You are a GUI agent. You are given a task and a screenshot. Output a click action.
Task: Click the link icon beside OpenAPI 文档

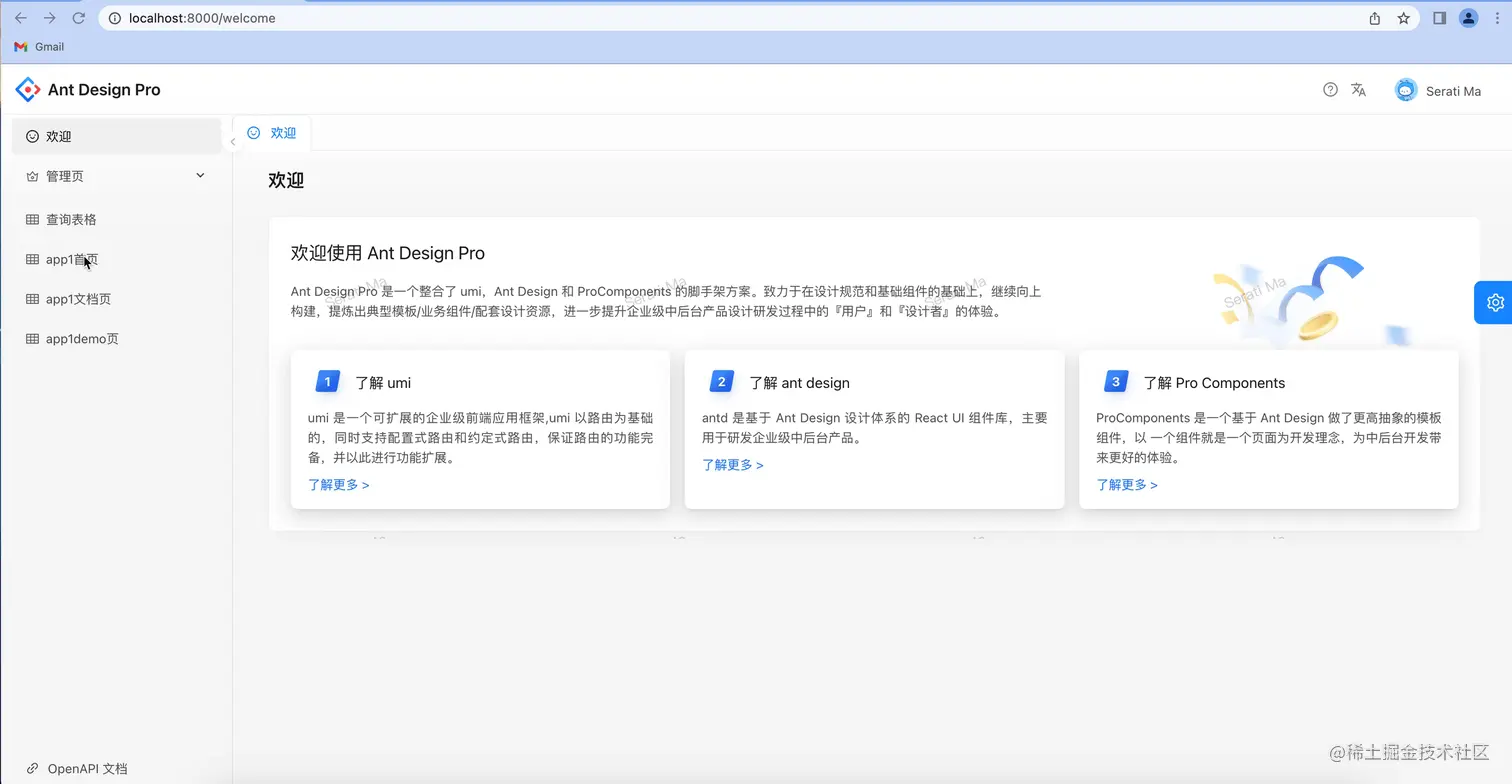33,769
